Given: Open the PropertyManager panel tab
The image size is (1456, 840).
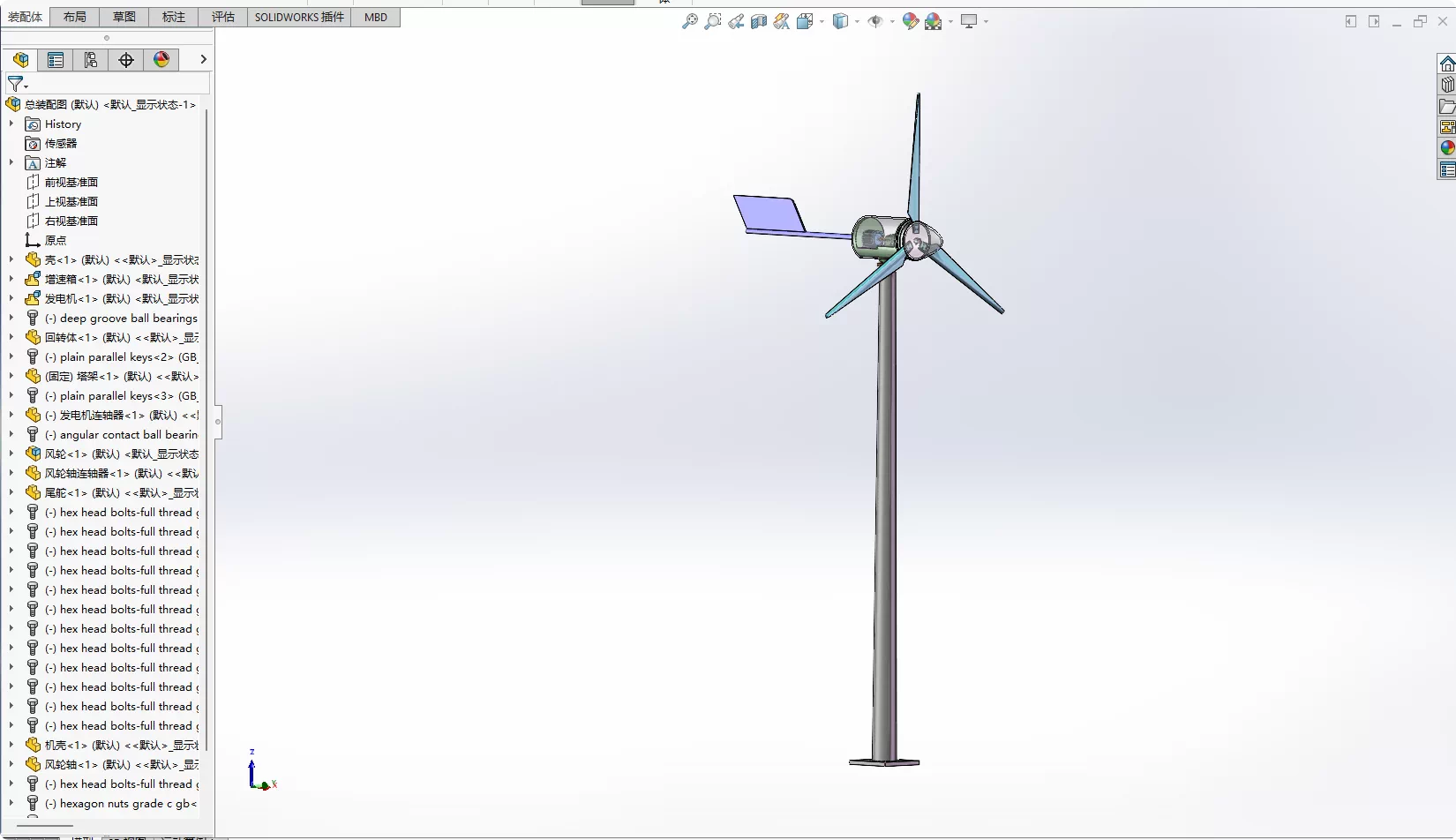Looking at the screenshot, I should coord(56,60).
